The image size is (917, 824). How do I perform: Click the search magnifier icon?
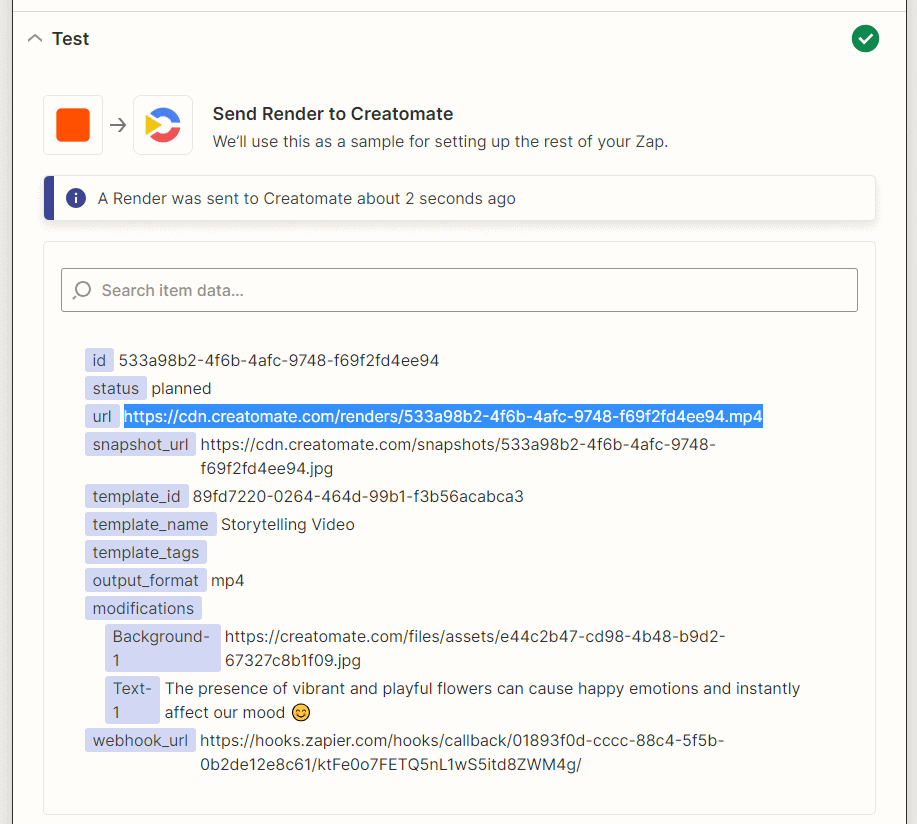click(x=83, y=290)
